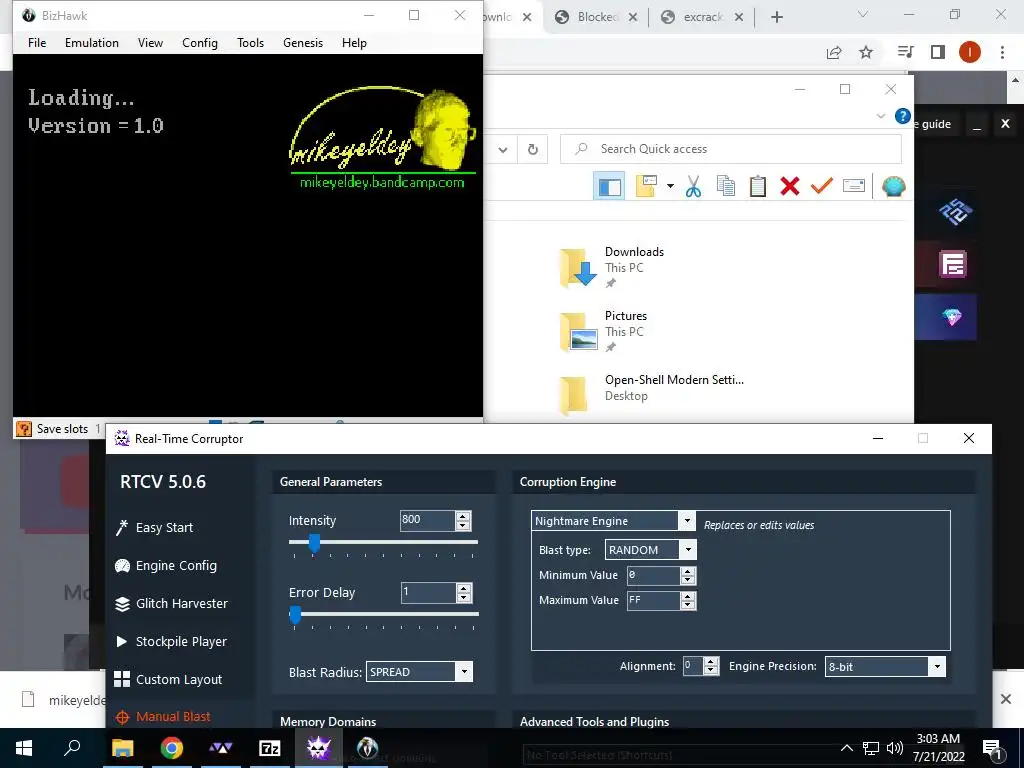Viewport: 1024px width, 768px height.
Task: Toggle the navigation pane icon in Explorer
Action: point(609,186)
